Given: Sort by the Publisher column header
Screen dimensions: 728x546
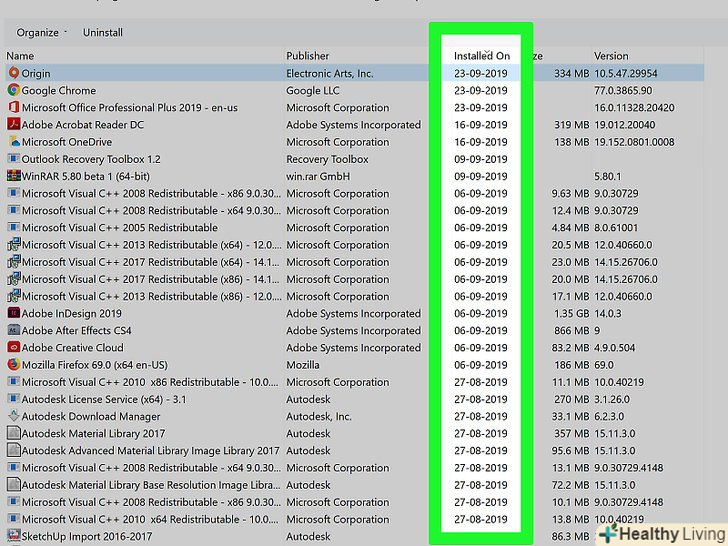Looking at the screenshot, I should point(307,56).
